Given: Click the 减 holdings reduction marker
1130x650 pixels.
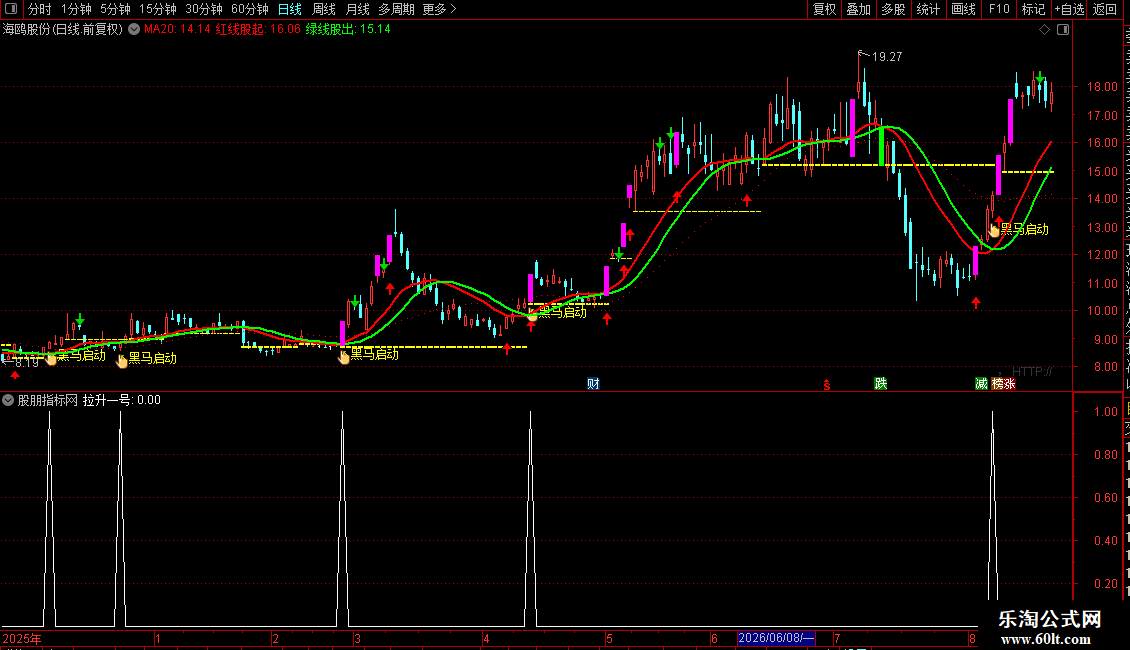Looking at the screenshot, I should point(981,383).
